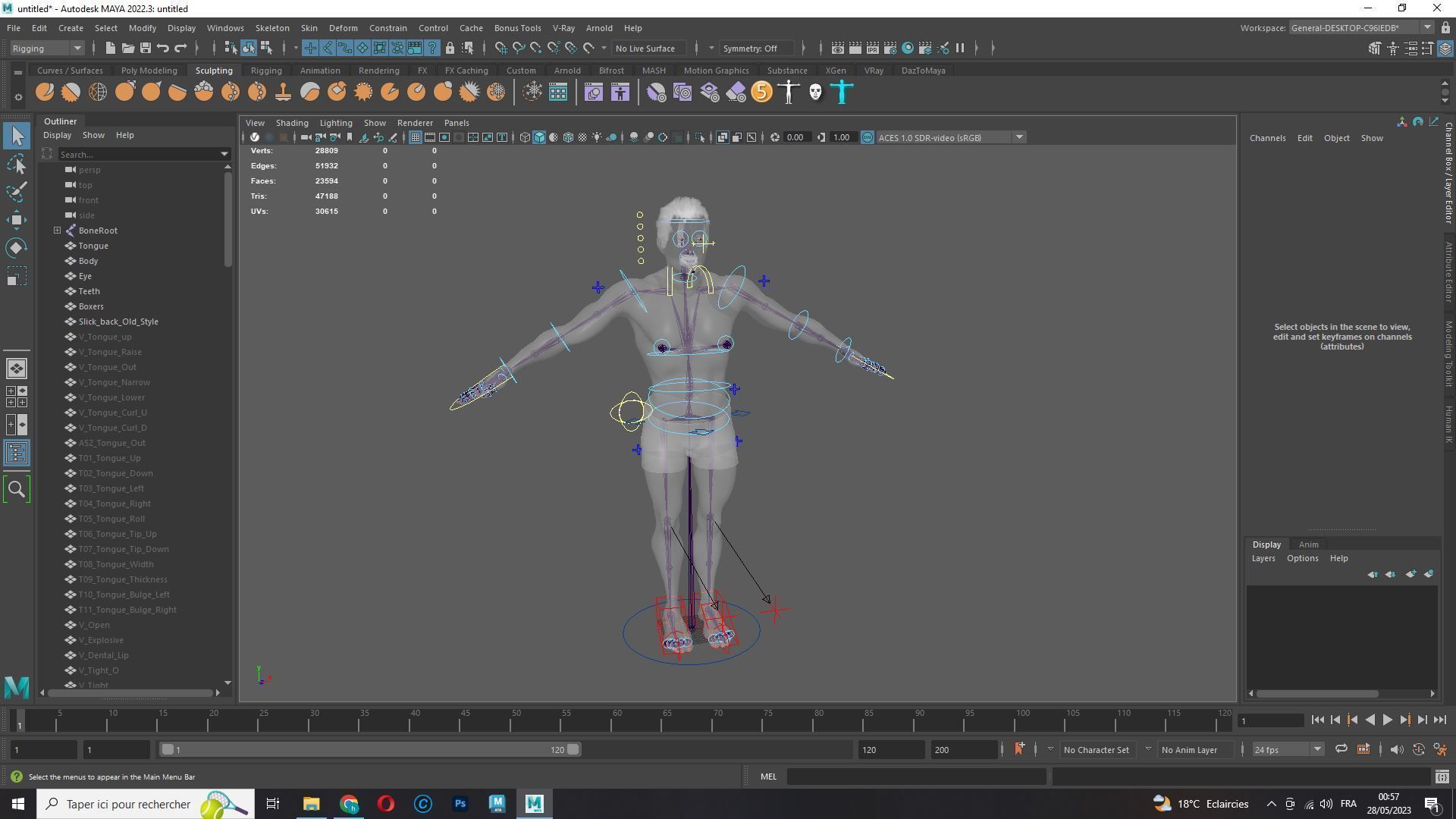Select the Rotate tool in toolbox
Image resolution: width=1456 pixels, height=819 pixels.
point(17,248)
